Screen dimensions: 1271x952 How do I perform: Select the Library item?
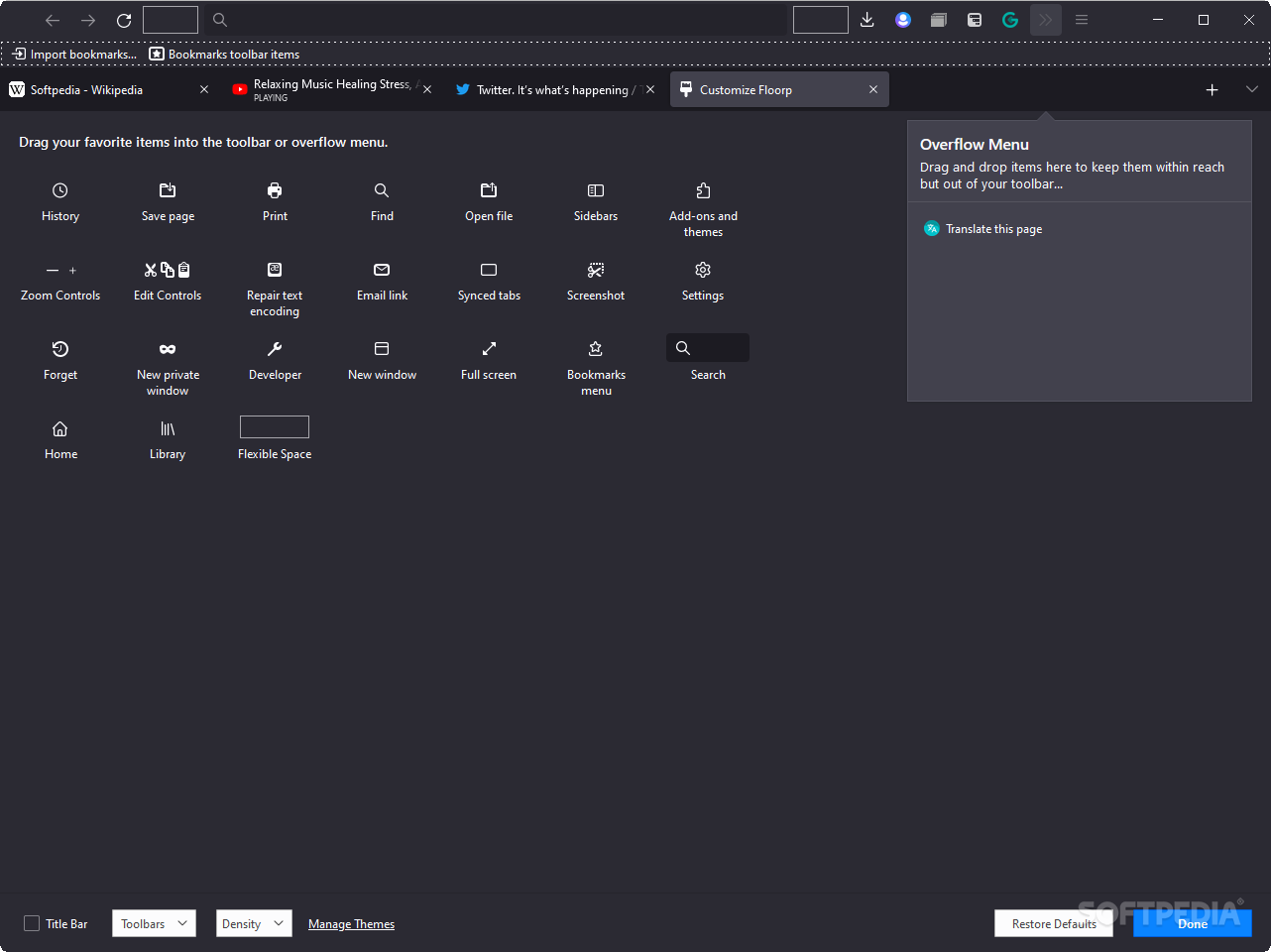pyautogui.click(x=168, y=440)
